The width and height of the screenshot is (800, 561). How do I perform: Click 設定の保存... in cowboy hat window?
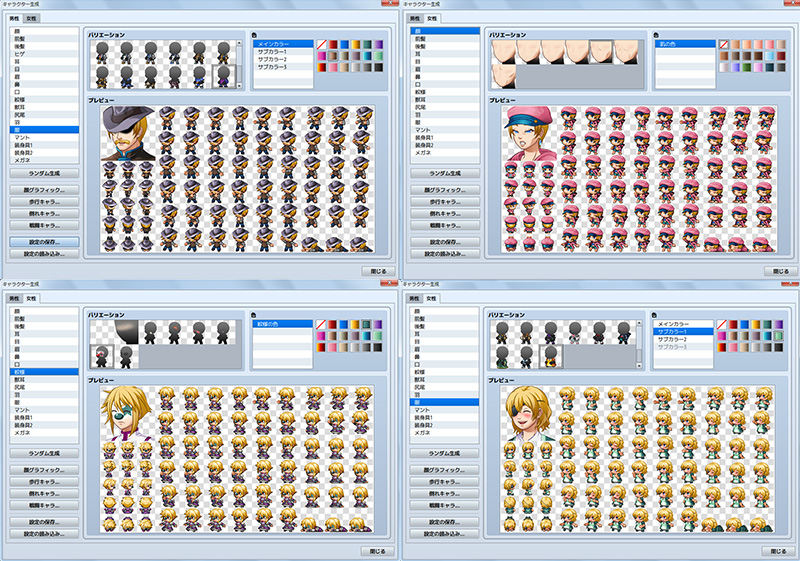click(44, 242)
